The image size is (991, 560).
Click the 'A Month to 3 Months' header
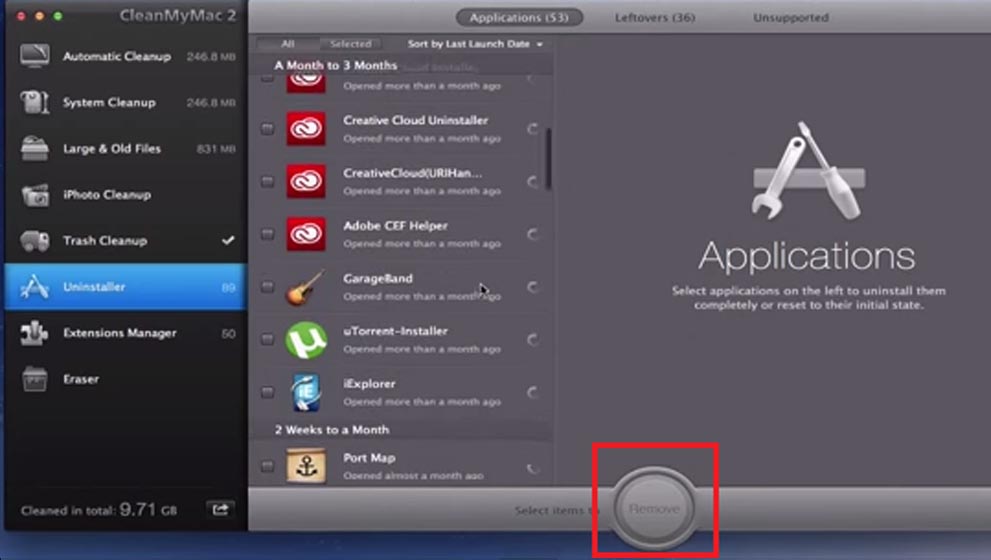pos(336,65)
